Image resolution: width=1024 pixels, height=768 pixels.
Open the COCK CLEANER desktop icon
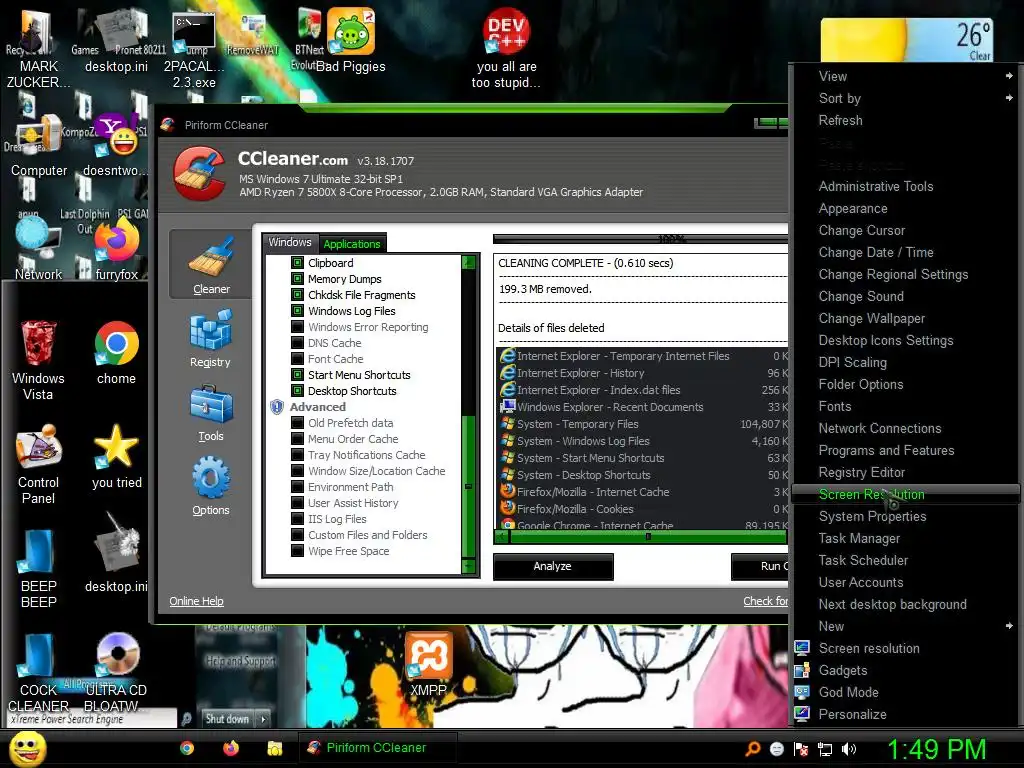click(38, 673)
